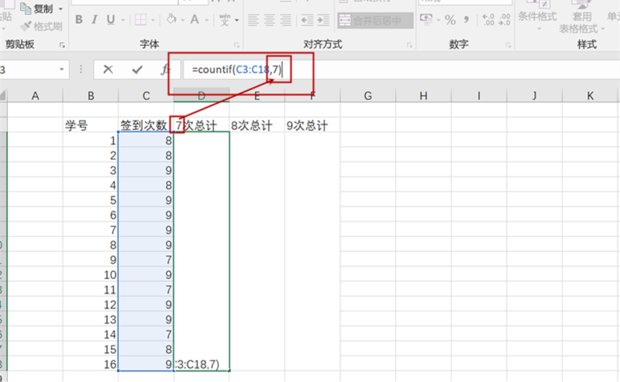Click the 9次总计 header cell
The width and height of the screenshot is (620, 382).
pyautogui.click(x=312, y=125)
